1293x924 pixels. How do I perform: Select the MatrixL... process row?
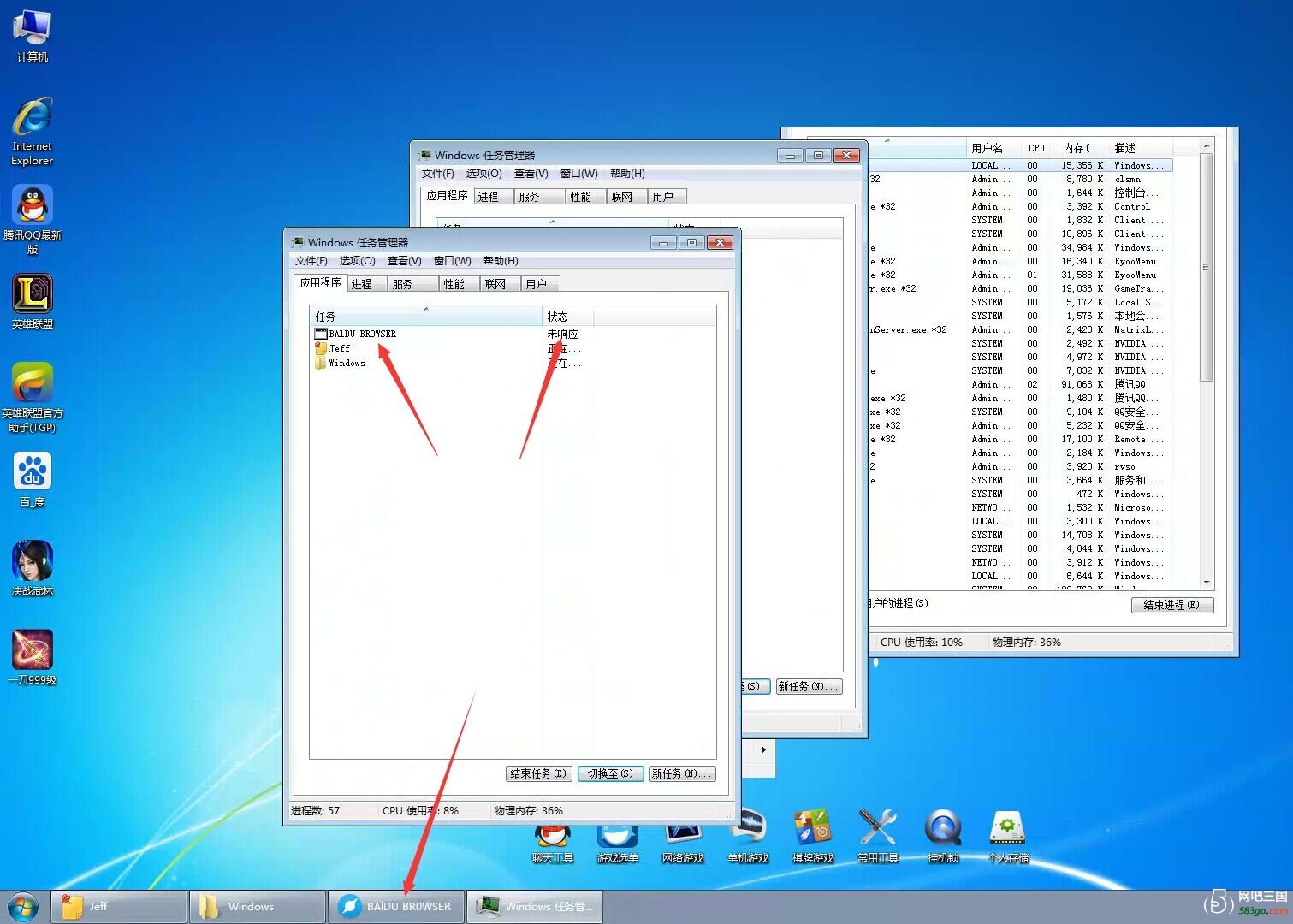click(1021, 329)
